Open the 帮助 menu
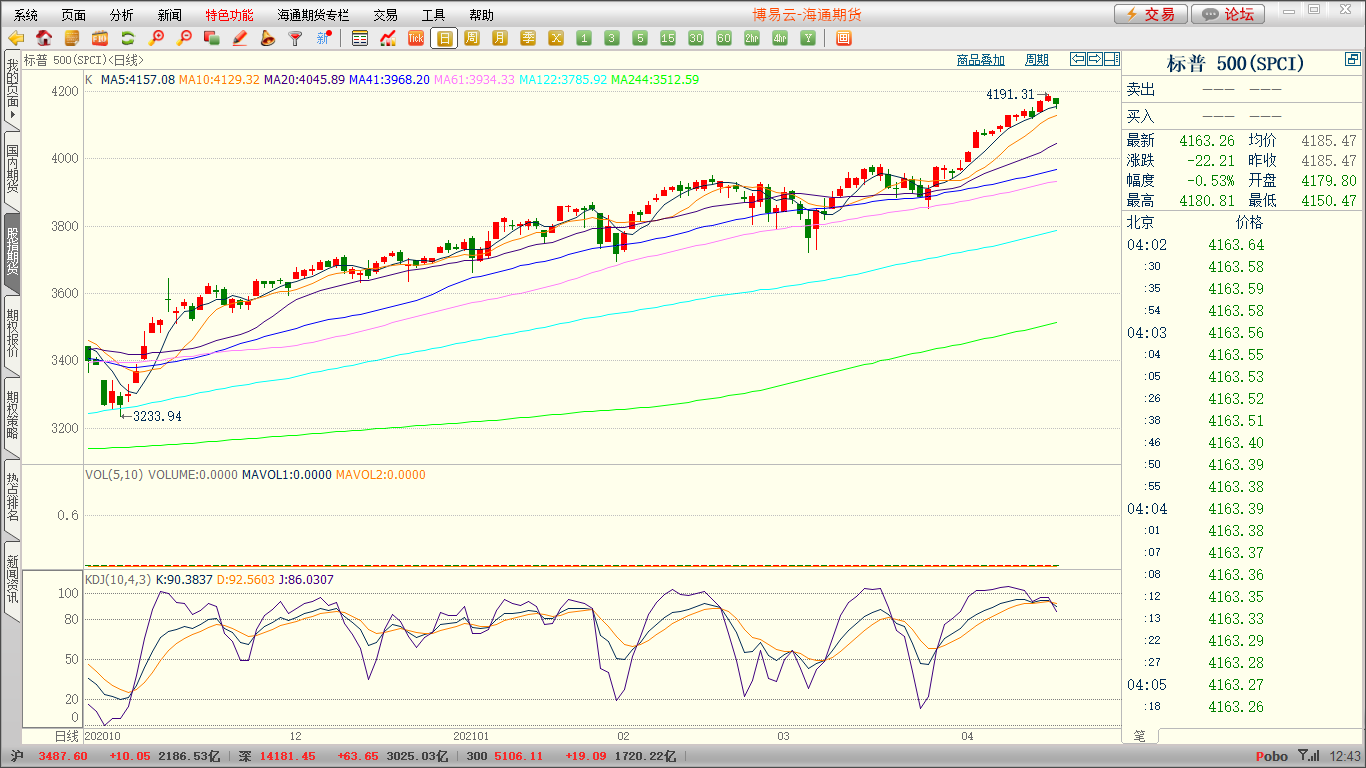Image resolution: width=1366 pixels, height=768 pixels. point(481,15)
